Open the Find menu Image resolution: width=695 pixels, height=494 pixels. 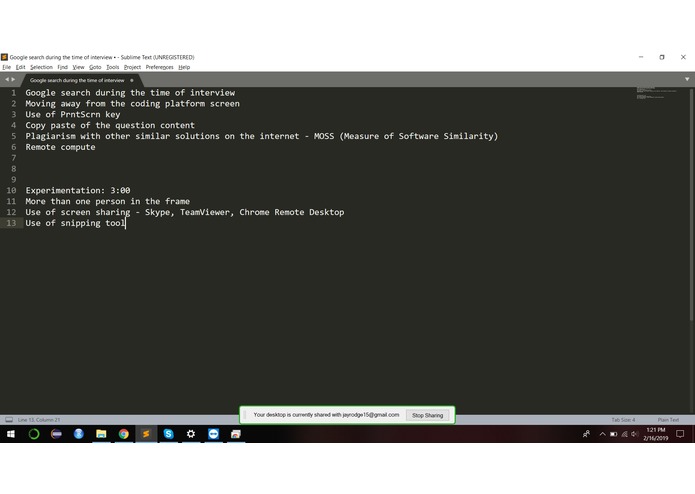coord(62,67)
